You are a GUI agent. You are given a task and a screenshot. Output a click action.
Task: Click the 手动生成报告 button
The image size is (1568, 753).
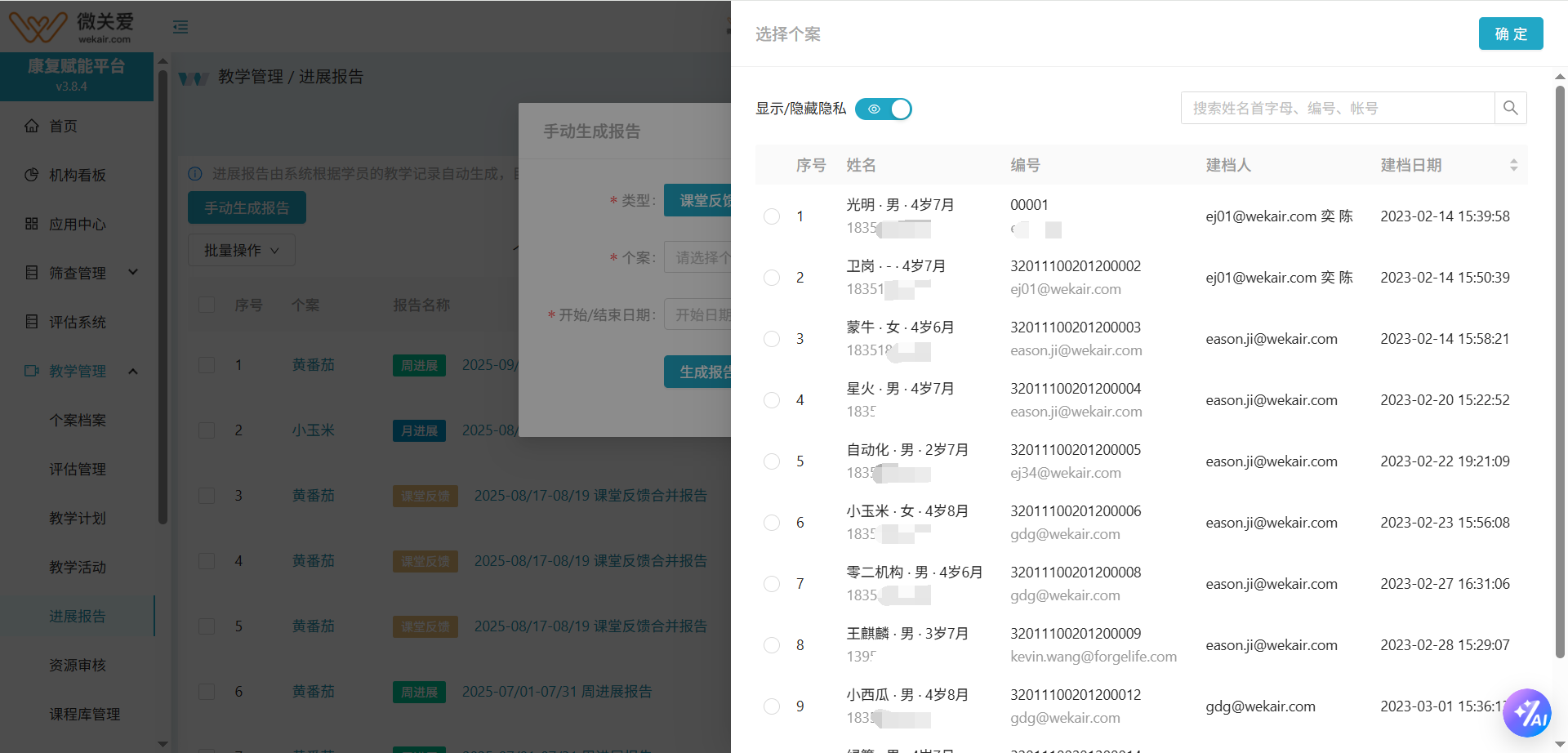coord(247,207)
